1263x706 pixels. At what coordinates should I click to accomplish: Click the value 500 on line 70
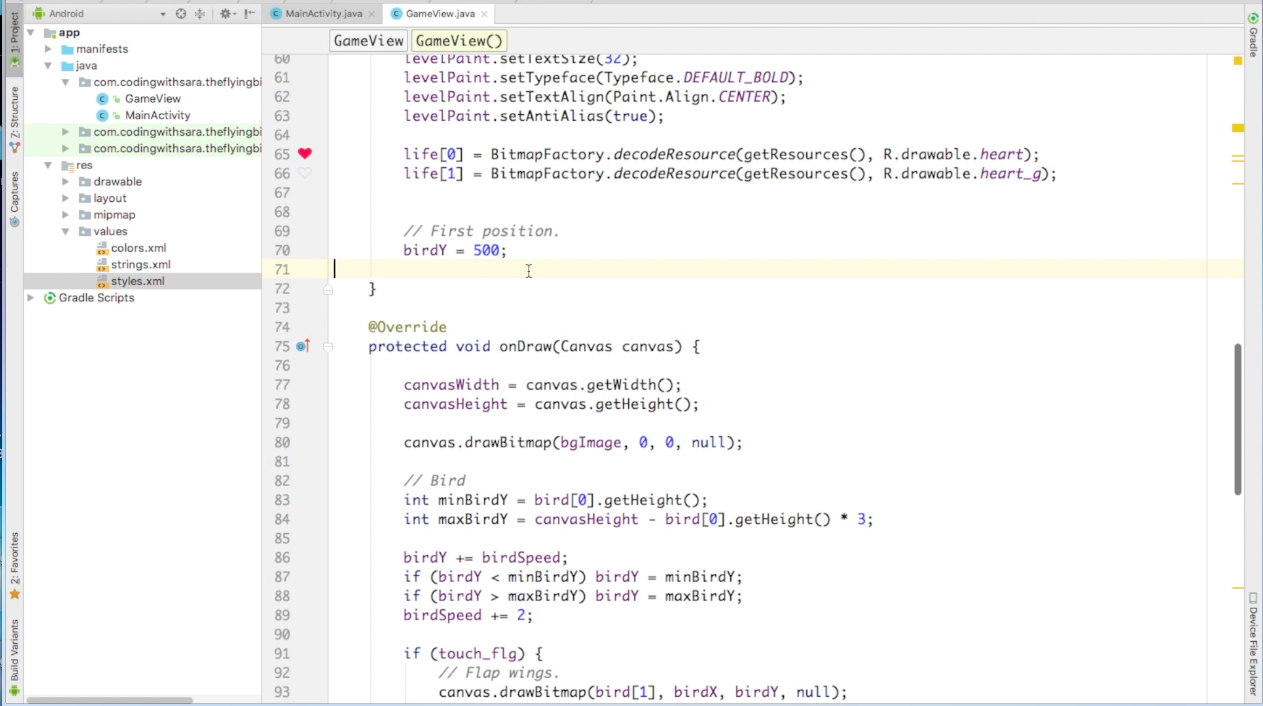(486, 250)
